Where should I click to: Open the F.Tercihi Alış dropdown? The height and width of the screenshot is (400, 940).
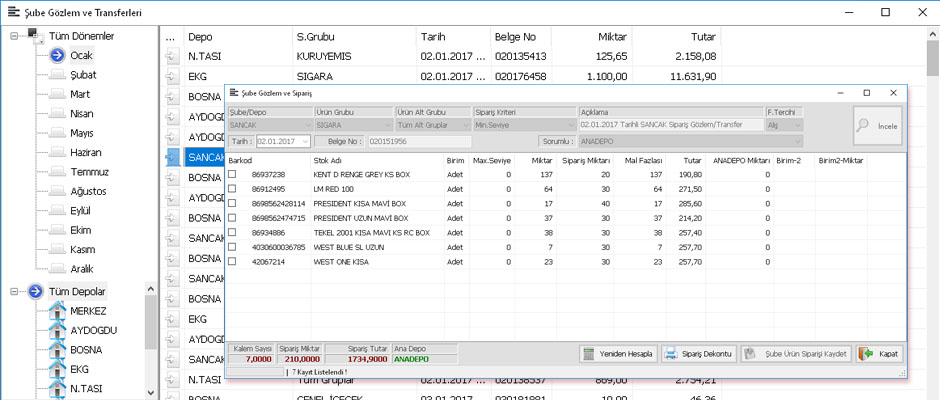coord(798,125)
